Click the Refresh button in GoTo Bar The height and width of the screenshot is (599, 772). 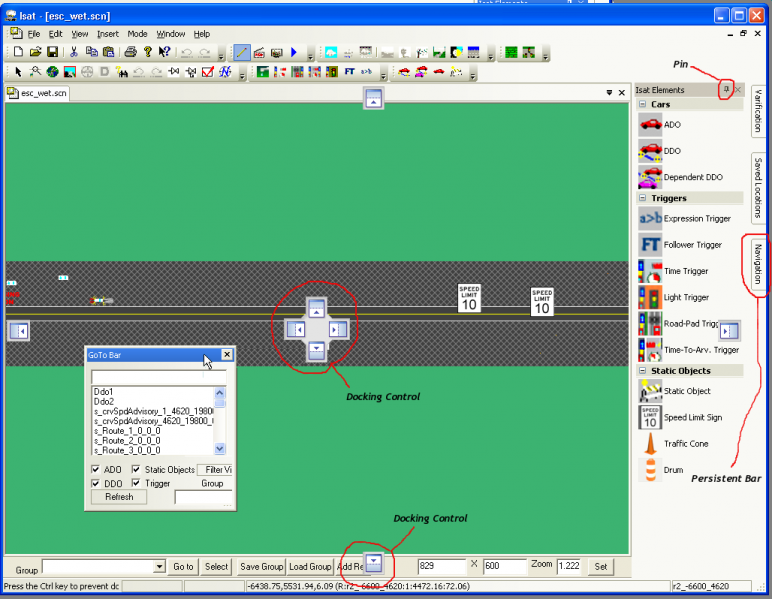click(x=119, y=497)
